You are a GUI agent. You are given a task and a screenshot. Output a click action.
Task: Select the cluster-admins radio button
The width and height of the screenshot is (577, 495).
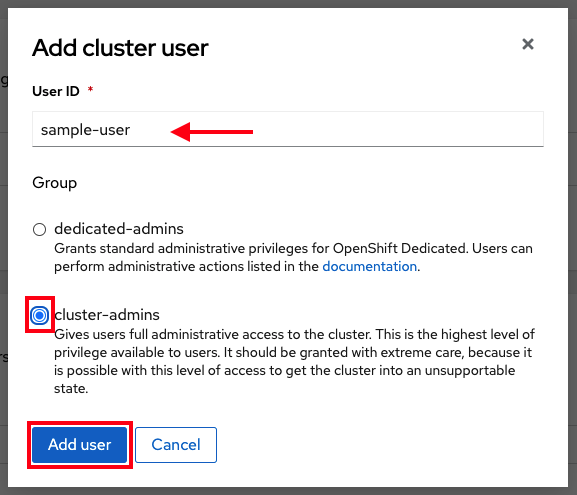click(39, 315)
